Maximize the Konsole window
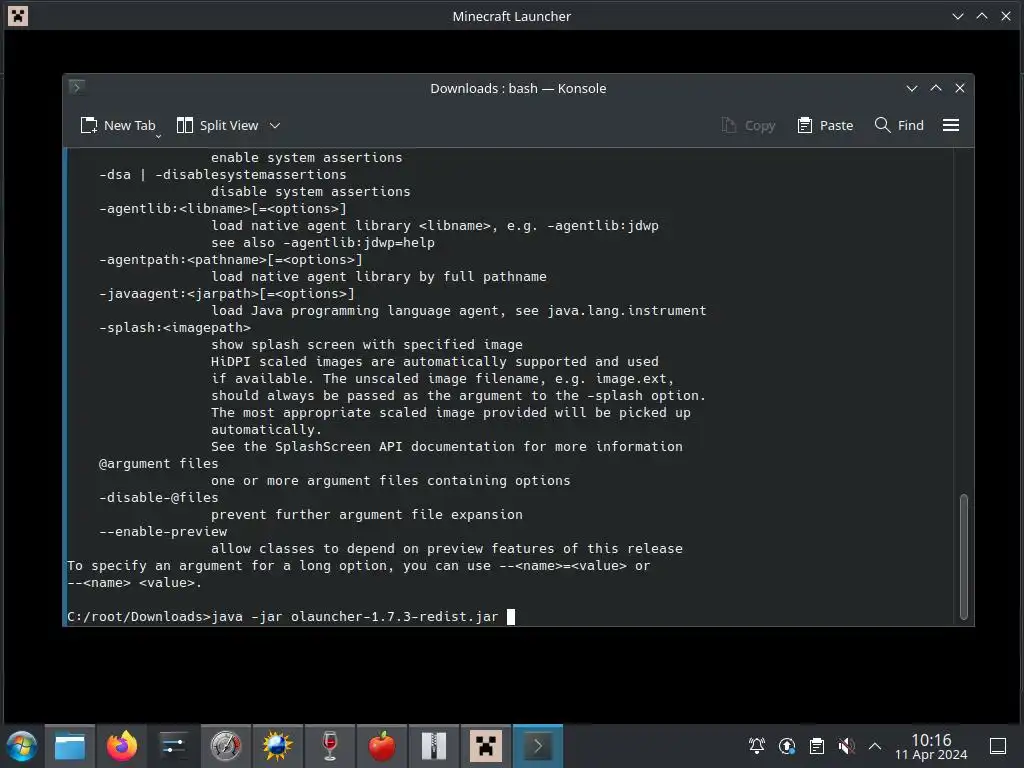The image size is (1024, 768). click(x=936, y=88)
